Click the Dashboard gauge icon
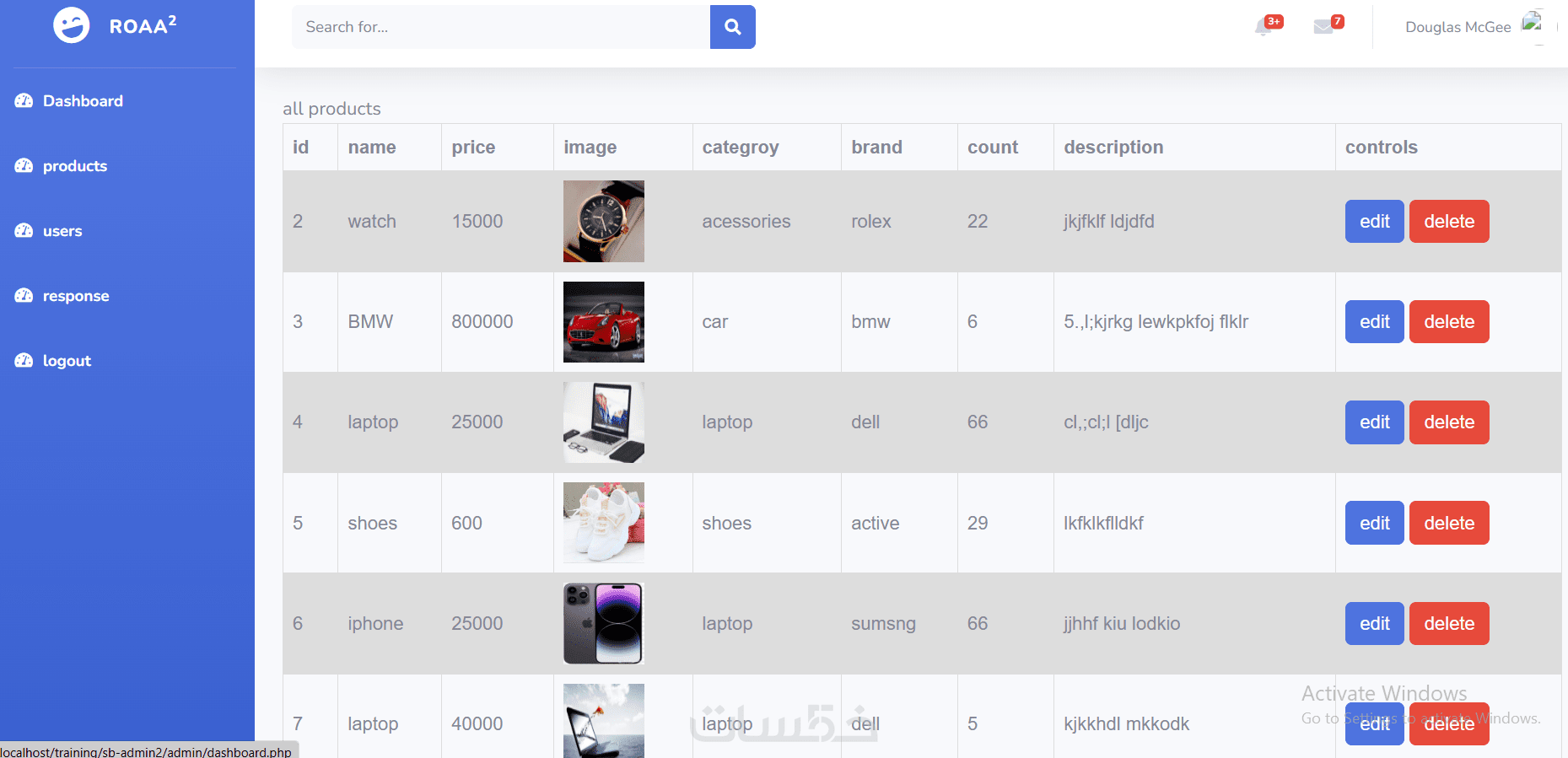The image size is (1568, 758). click(x=24, y=101)
